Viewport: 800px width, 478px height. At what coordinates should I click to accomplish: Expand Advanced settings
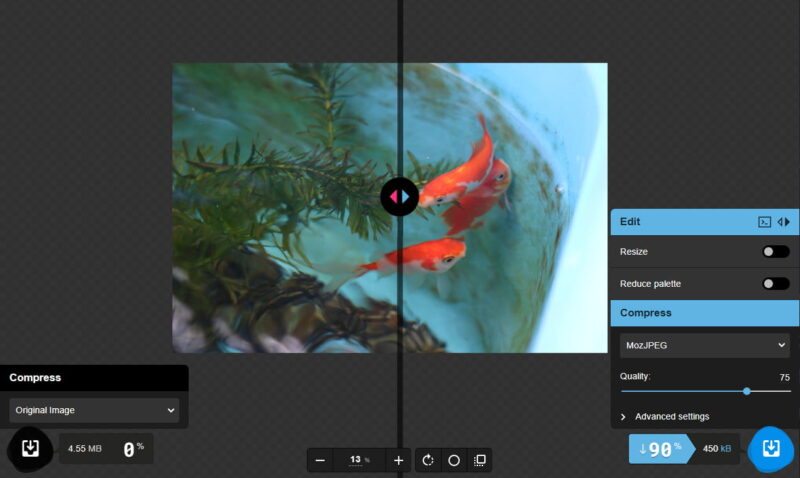click(665, 417)
